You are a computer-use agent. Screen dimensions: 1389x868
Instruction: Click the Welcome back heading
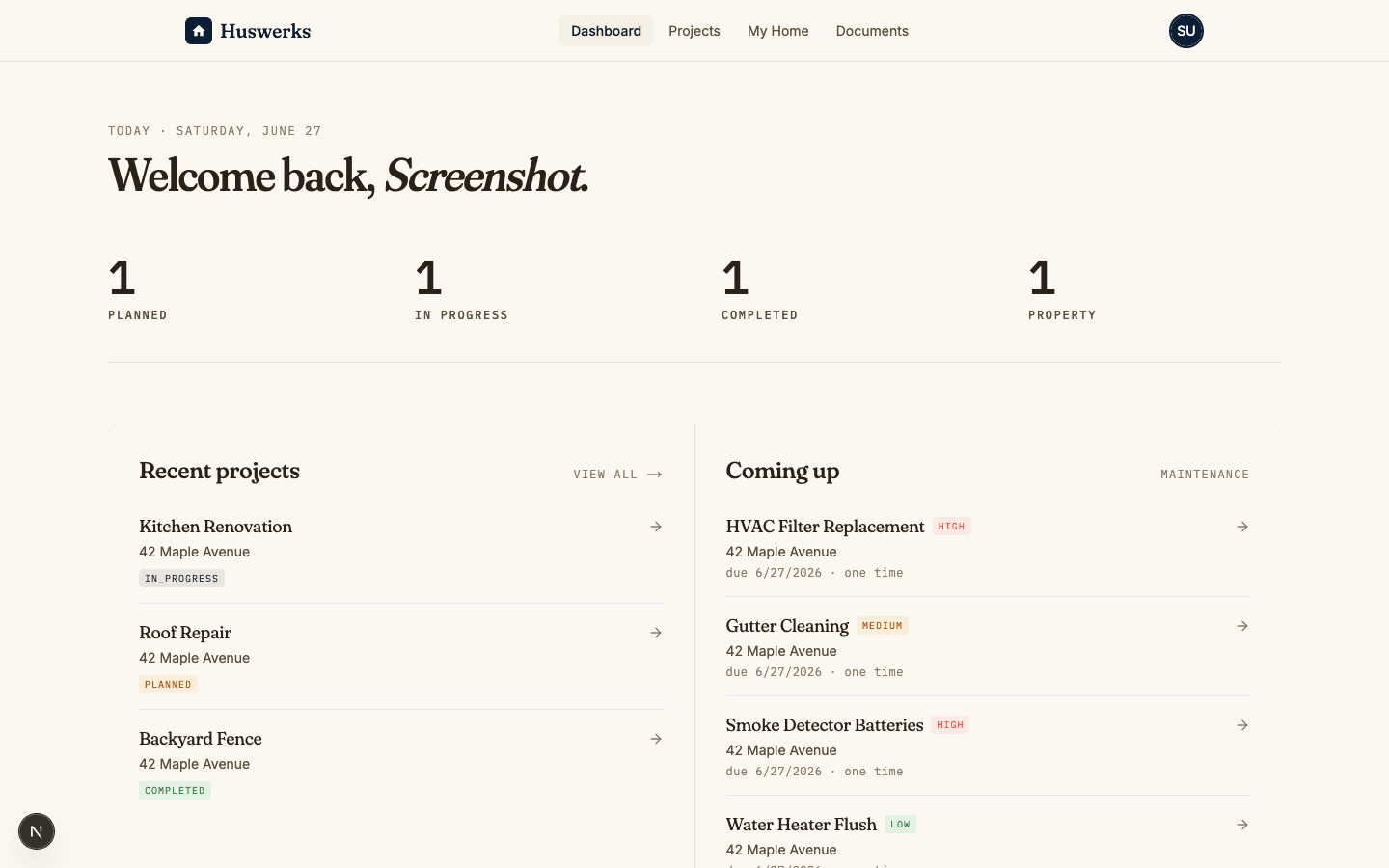(x=348, y=176)
